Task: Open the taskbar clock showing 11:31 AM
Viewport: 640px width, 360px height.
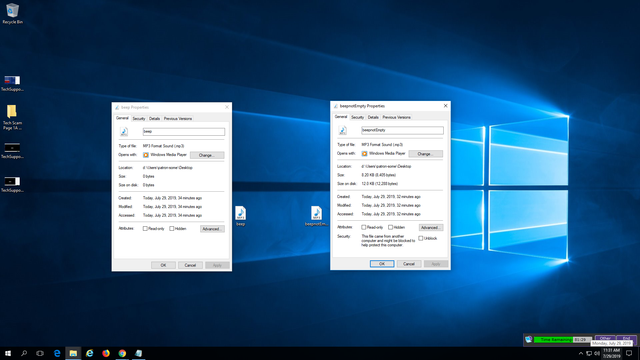Action: click(611, 353)
